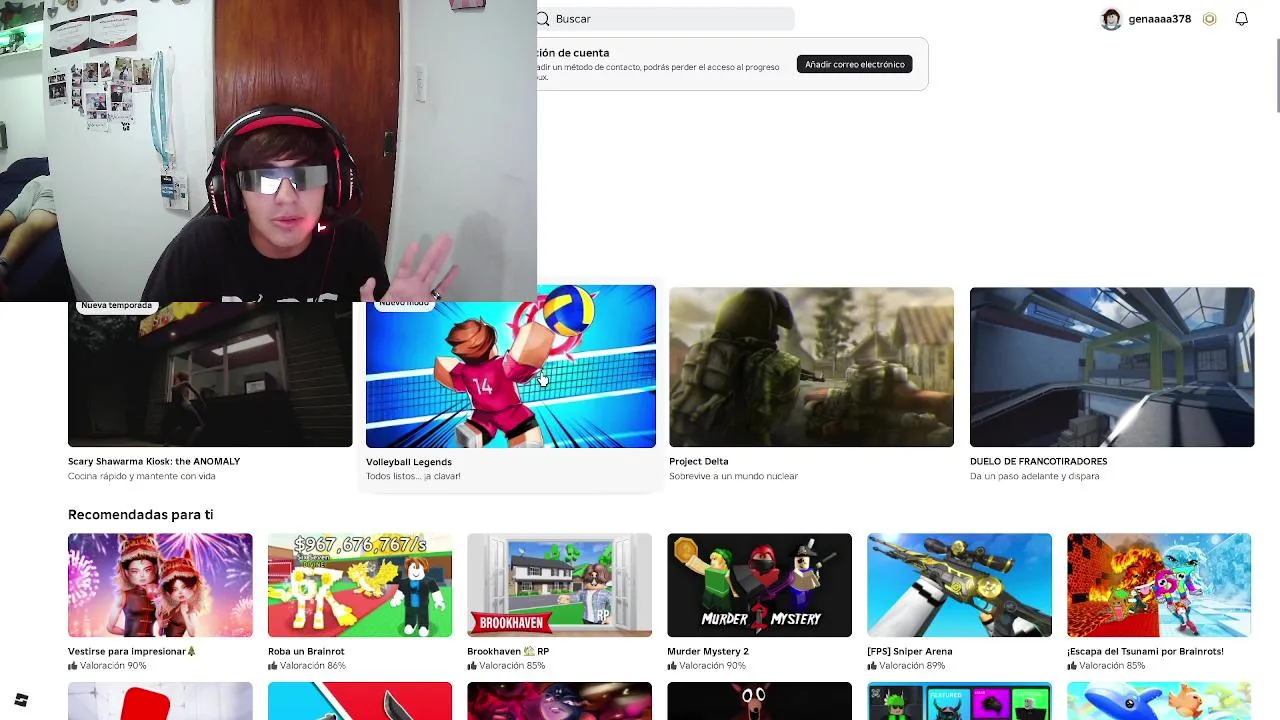Screen dimensions: 1280x720
Task: Open [FPS] Sniper Arena game tile
Action: tap(959, 585)
